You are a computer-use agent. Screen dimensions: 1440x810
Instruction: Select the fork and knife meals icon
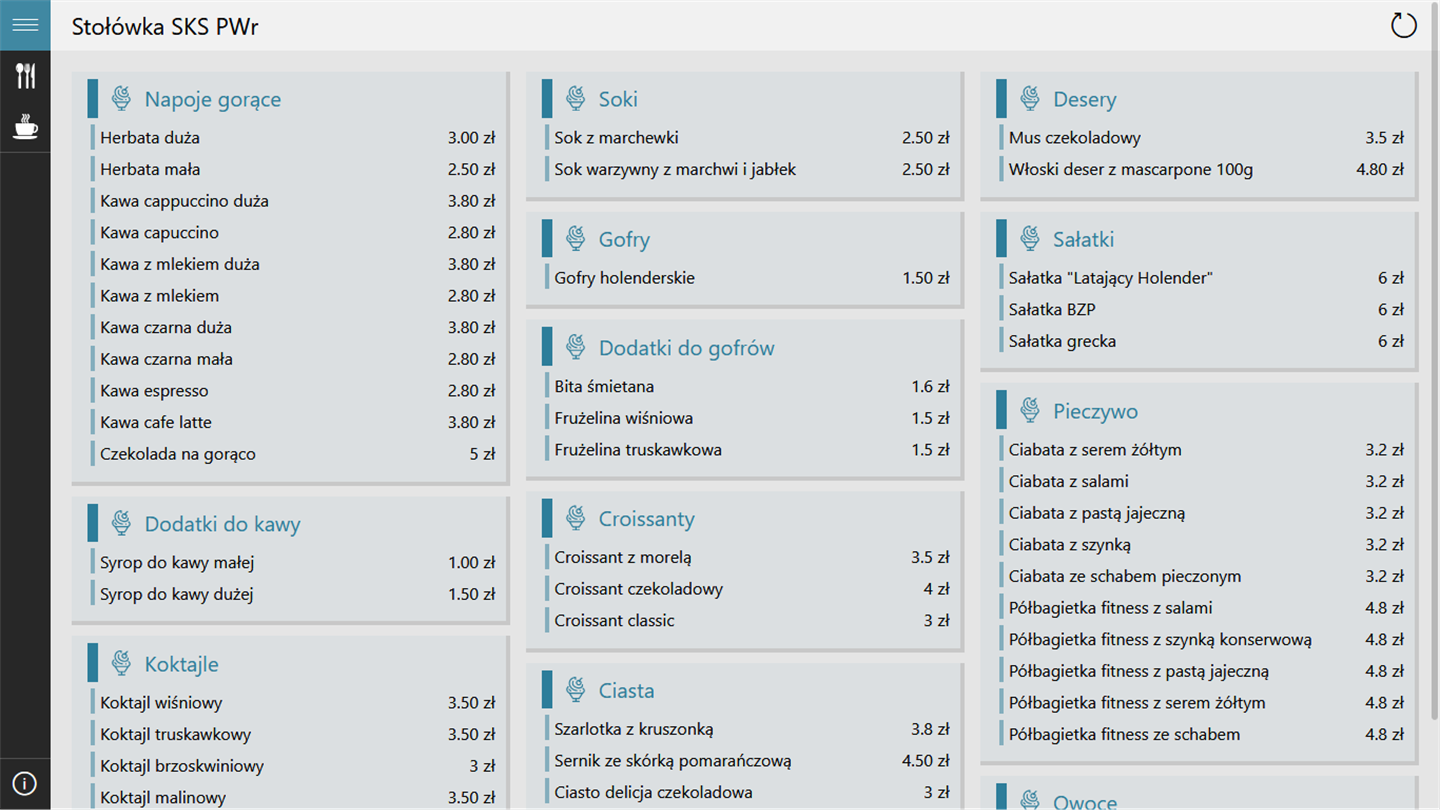click(x=25, y=76)
